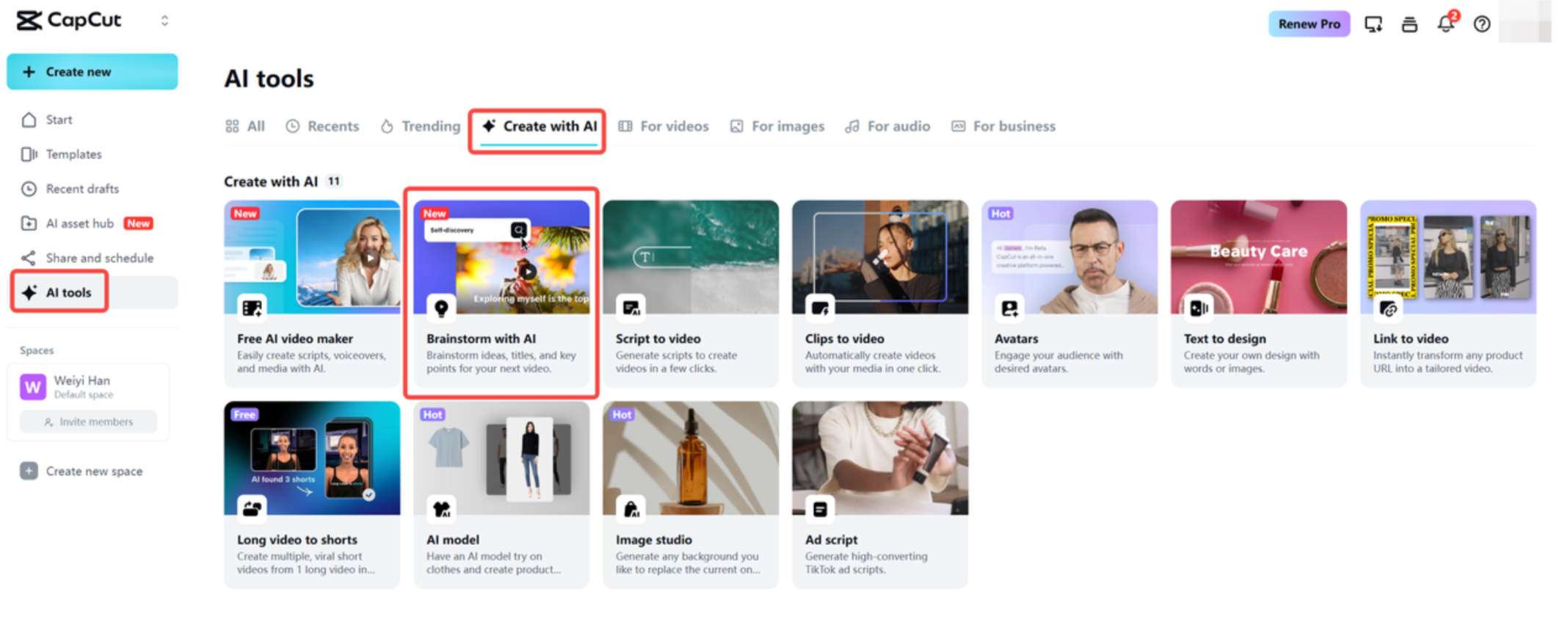
Task: Click the Create new button
Action: pyautogui.click(x=92, y=72)
